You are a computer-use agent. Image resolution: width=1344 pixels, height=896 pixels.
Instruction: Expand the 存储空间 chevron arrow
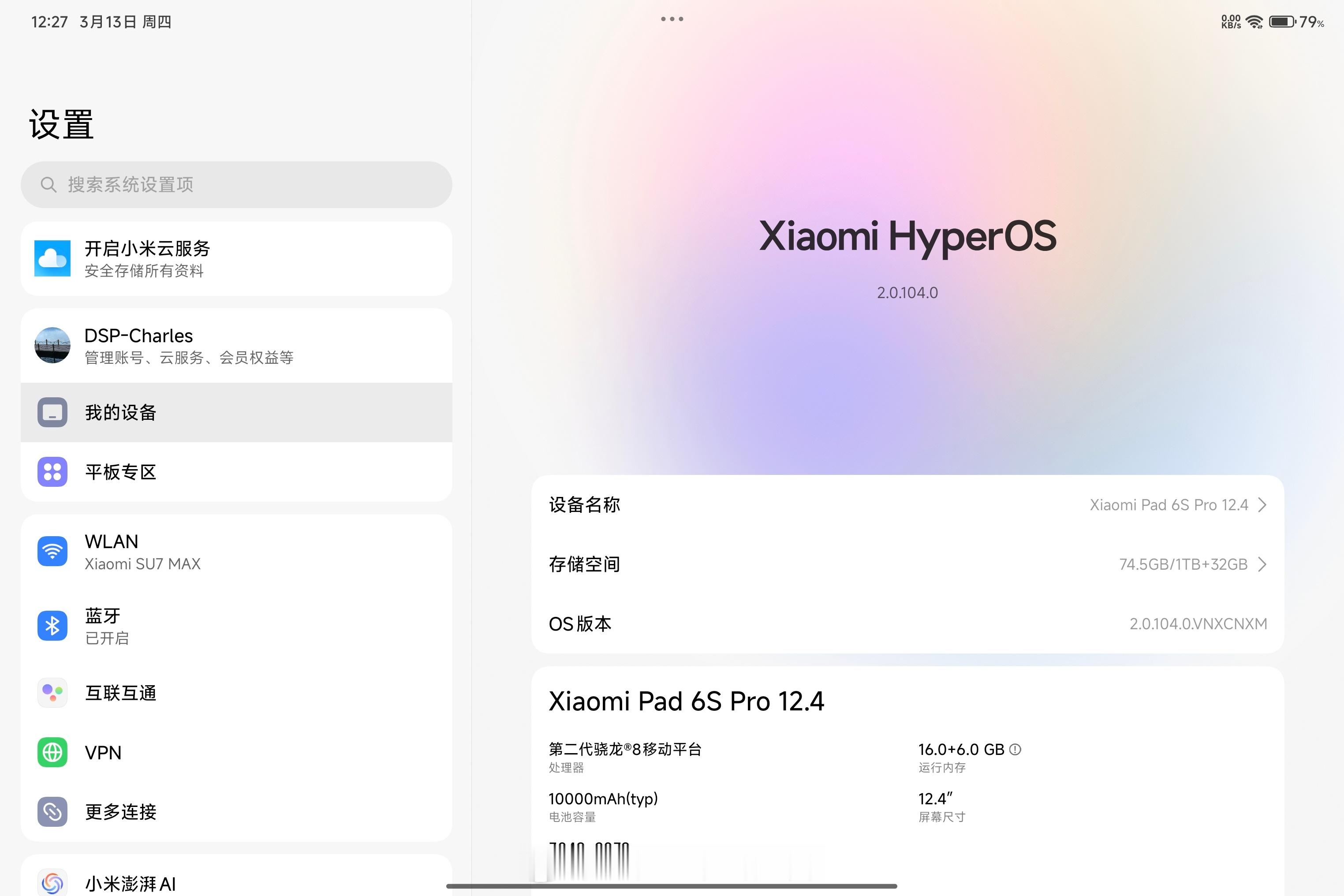tap(1262, 564)
